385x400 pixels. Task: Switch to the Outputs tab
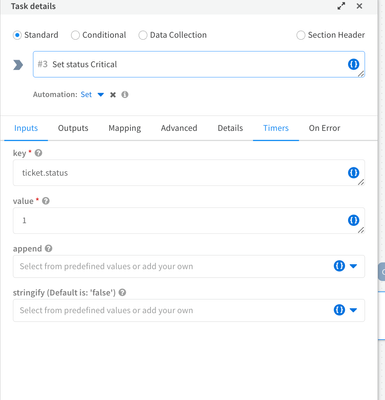point(73,128)
